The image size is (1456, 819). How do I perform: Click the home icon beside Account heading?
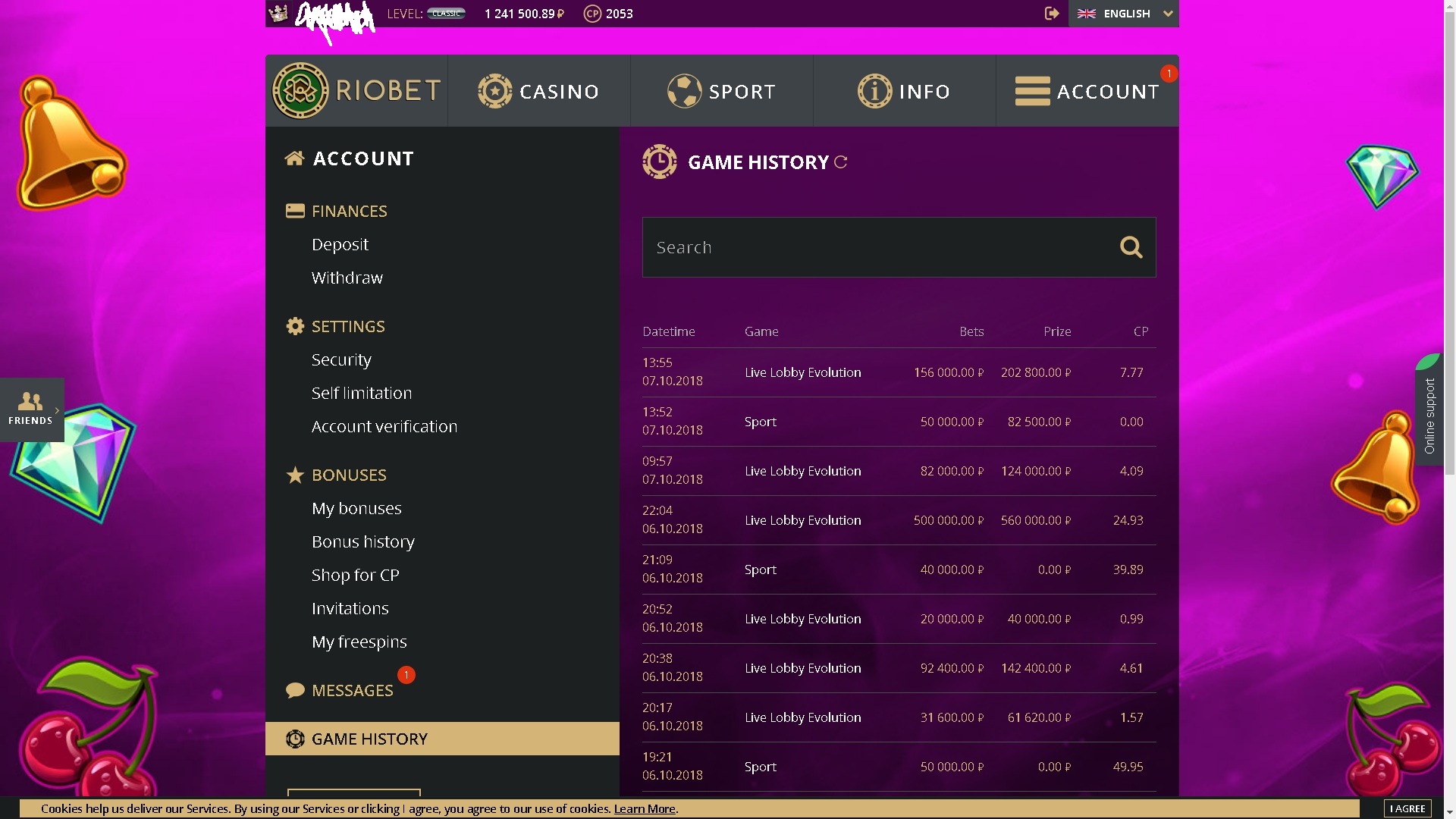tap(294, 158)
